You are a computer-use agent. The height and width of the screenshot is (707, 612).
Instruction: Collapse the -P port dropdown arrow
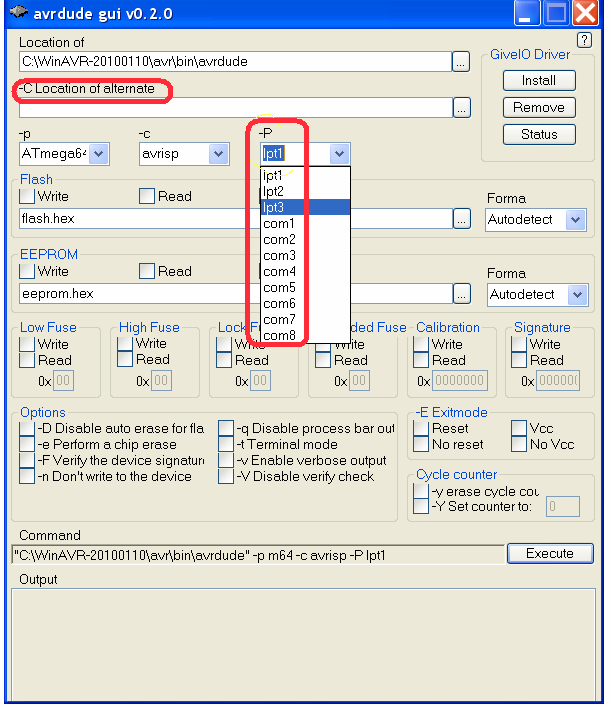[339, 154]
